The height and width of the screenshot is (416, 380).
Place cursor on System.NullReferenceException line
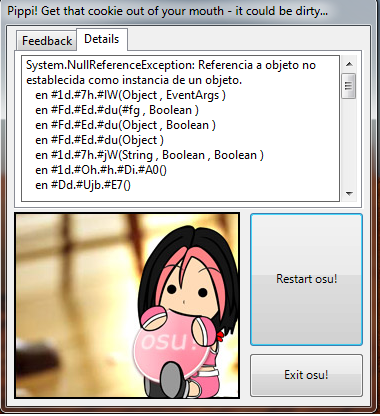(171, 65)
